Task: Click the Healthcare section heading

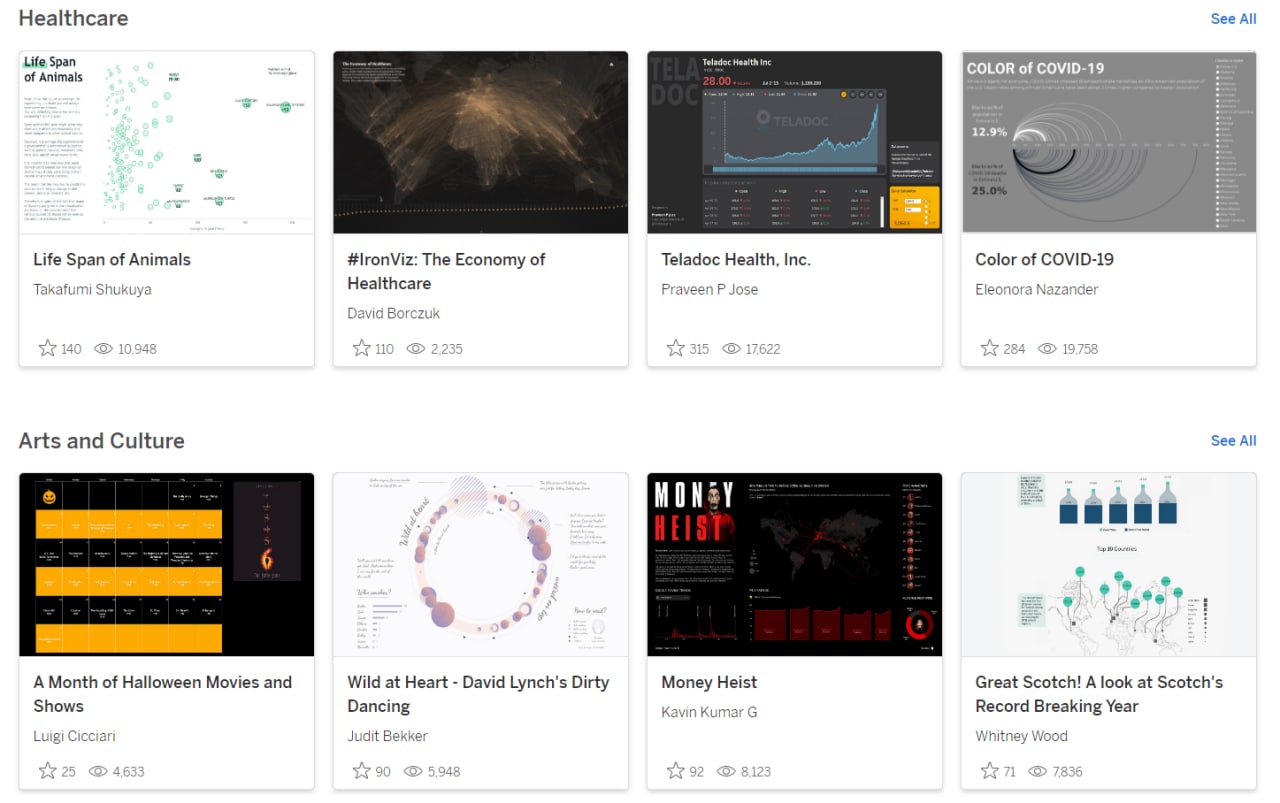Action: (x=73, y=18)
